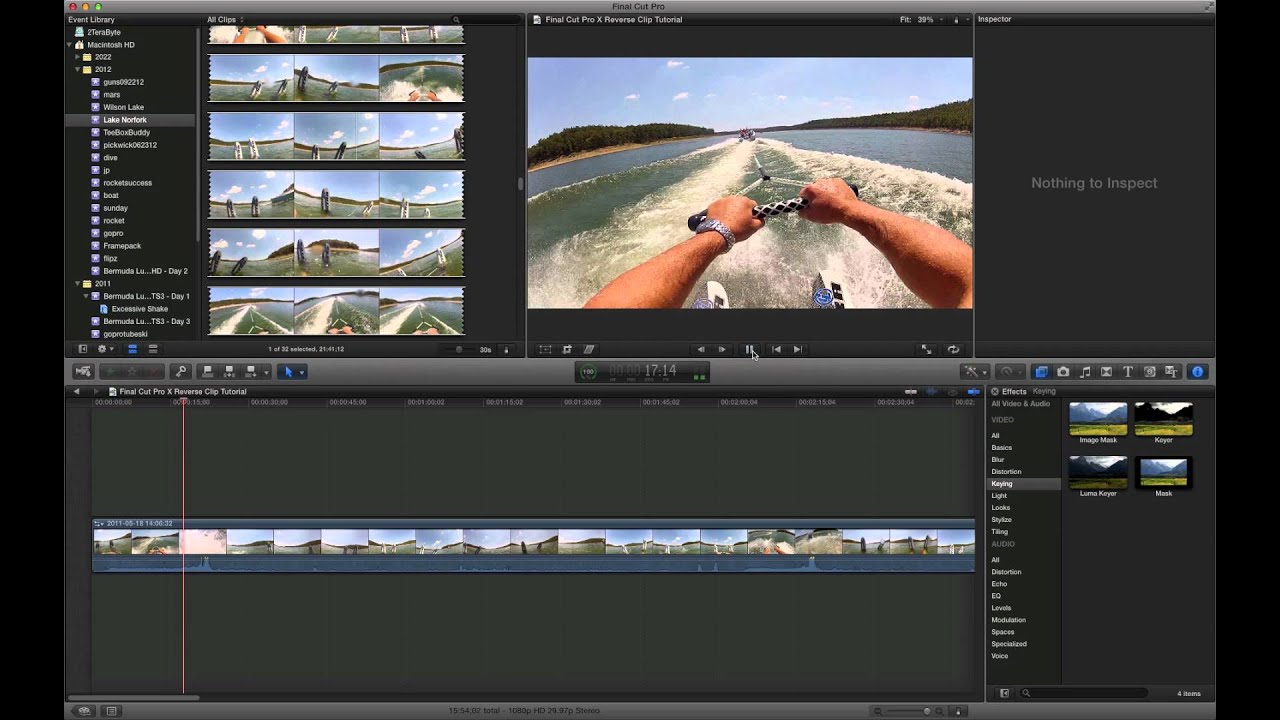Toggle loop playback
1280x720 pixels.
(x=953, y=349)
